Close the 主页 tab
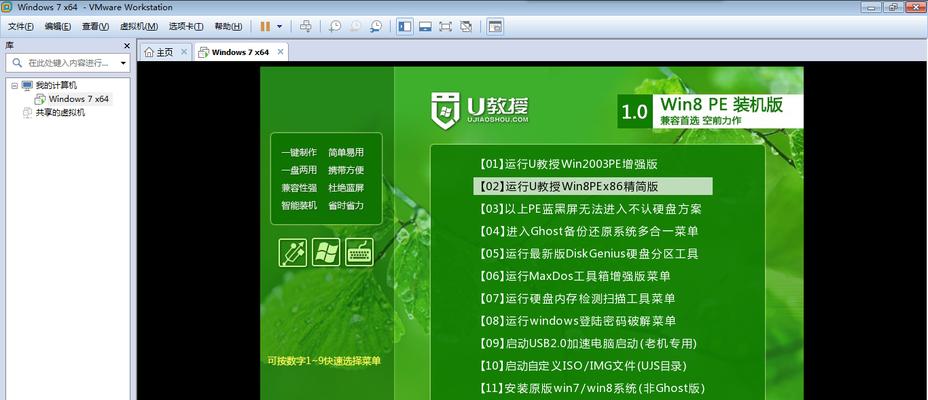The width and height of the screenshot is (928, 400). click(x=184, y=52)
